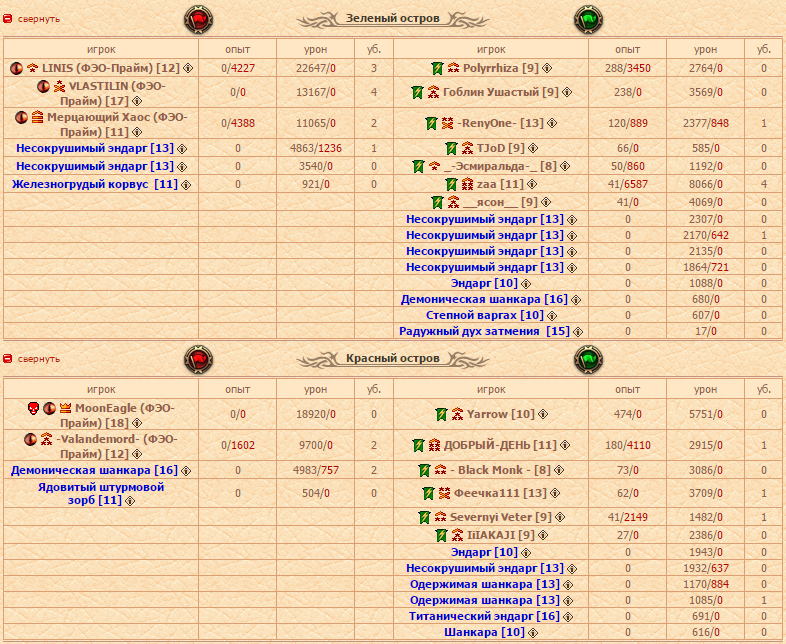
Task: Open info icon next to LINIS
Action: (188, 68)
